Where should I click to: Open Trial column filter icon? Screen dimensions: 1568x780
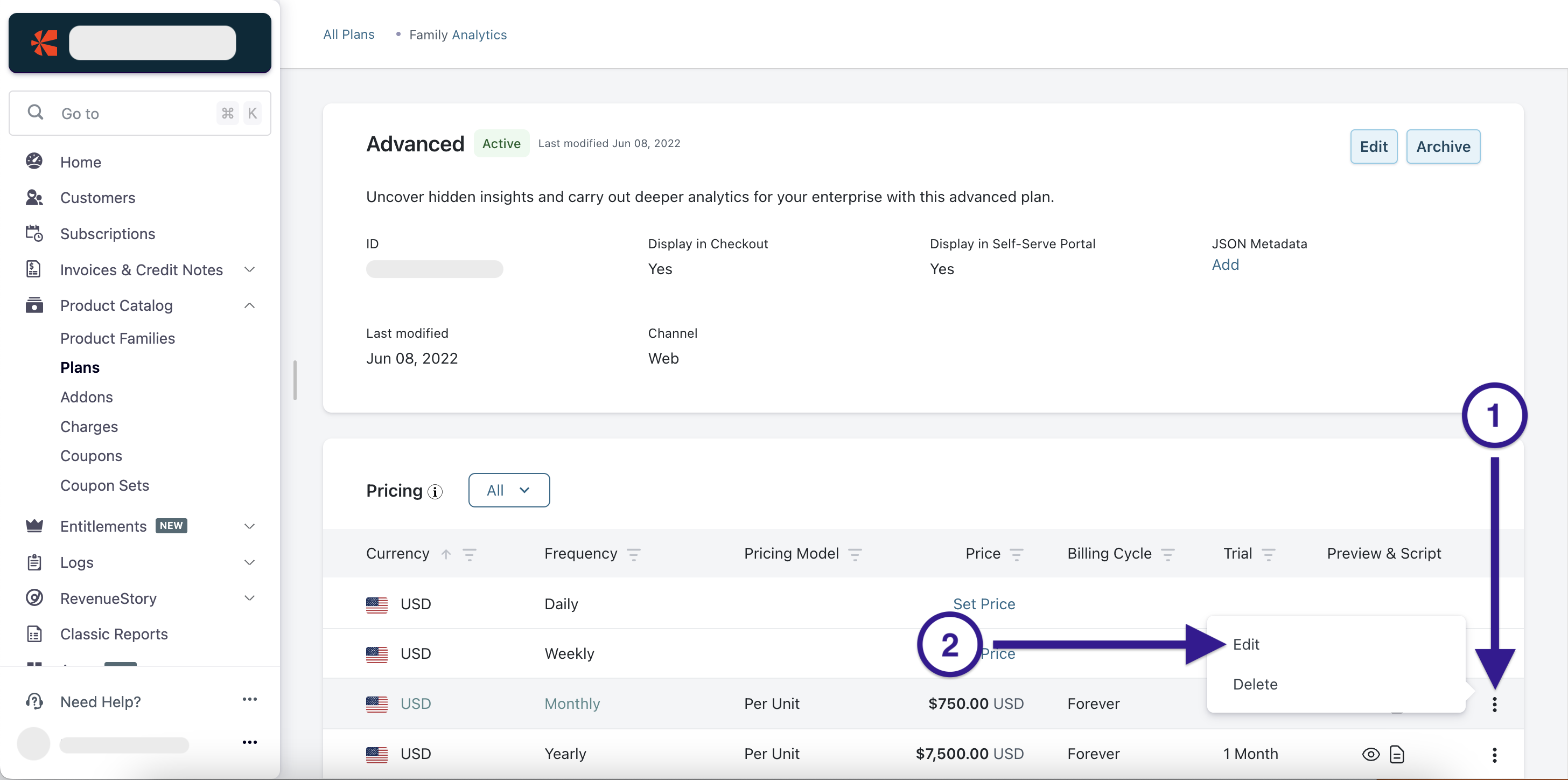tap(1268, 554)
